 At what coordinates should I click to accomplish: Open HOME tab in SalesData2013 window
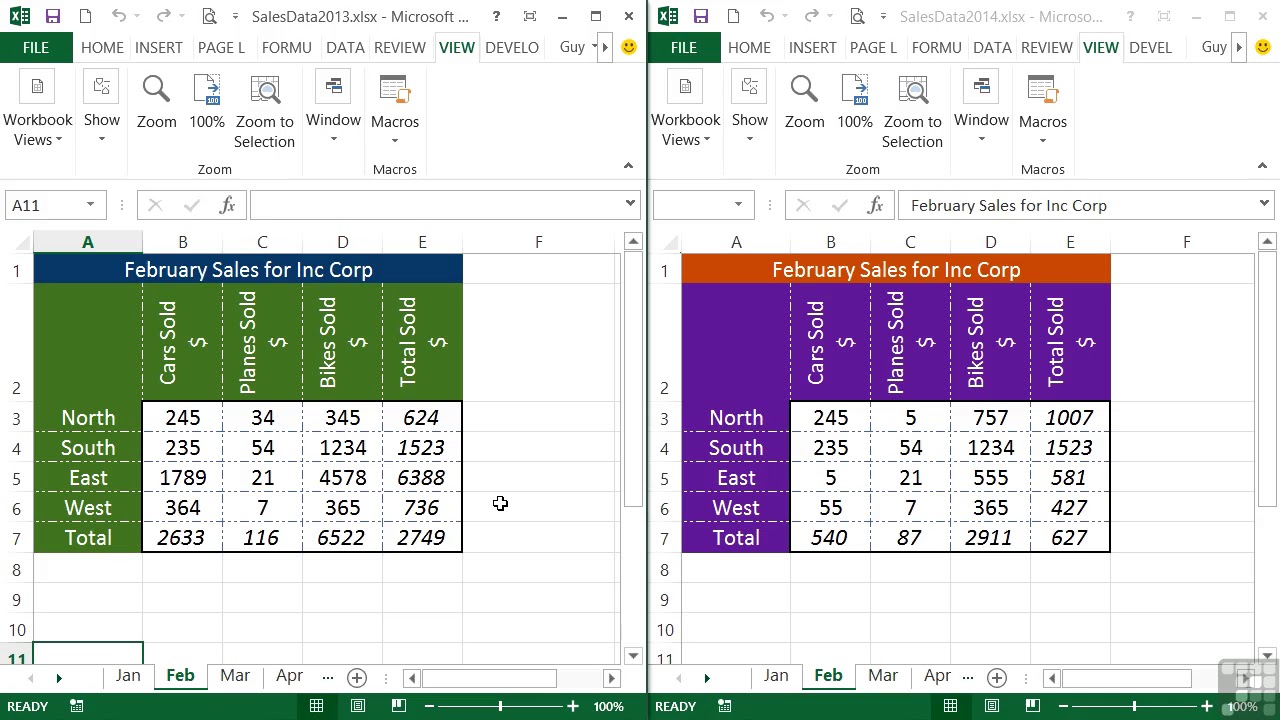(102, 47)
